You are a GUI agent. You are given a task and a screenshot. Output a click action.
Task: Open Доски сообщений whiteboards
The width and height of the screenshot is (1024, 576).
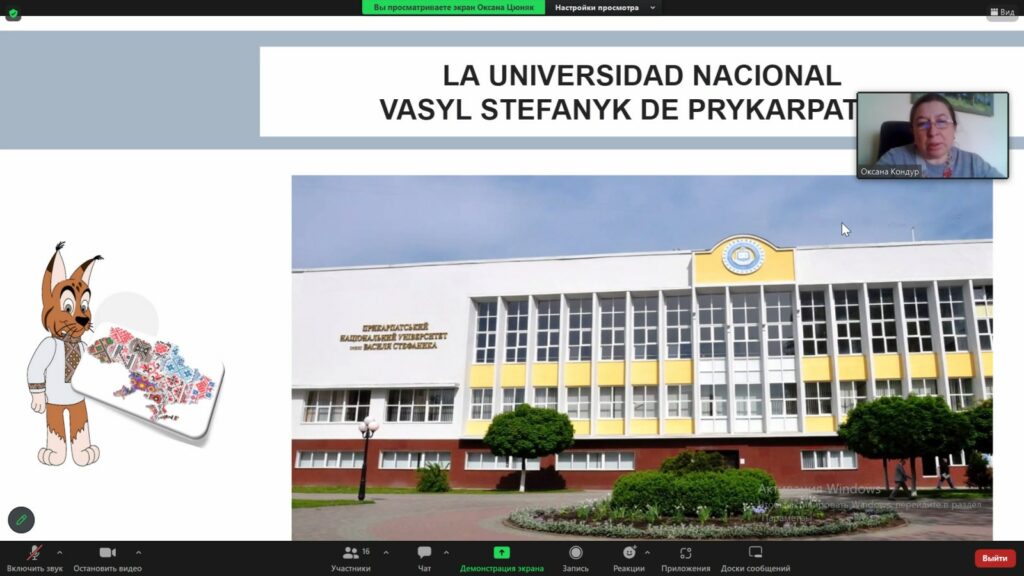pos(755,553)
